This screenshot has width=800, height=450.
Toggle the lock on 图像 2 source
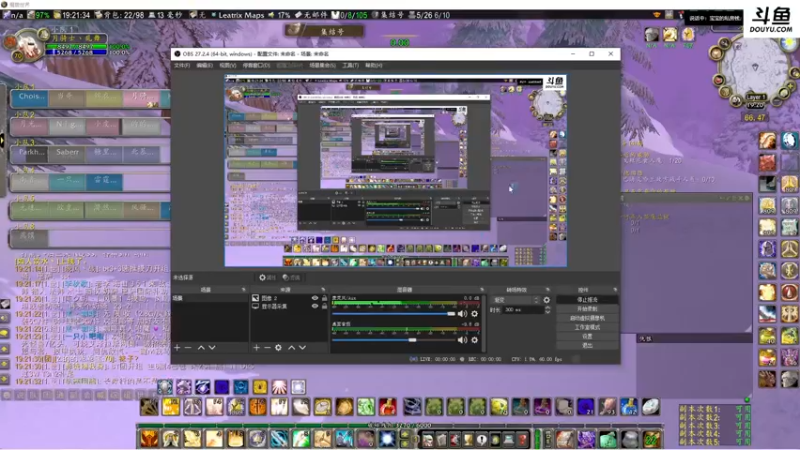click(324, 298)
